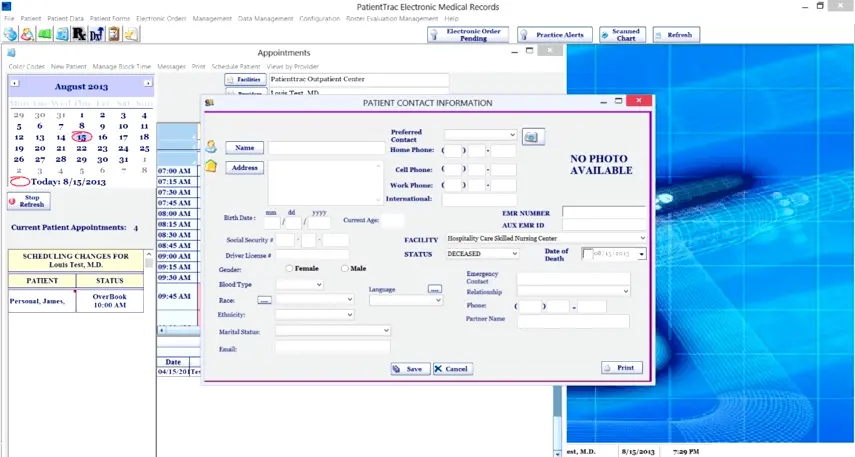Click the yellow notes icon in toolbar
The width and height of the screenshot is (855, 457).
131,34
